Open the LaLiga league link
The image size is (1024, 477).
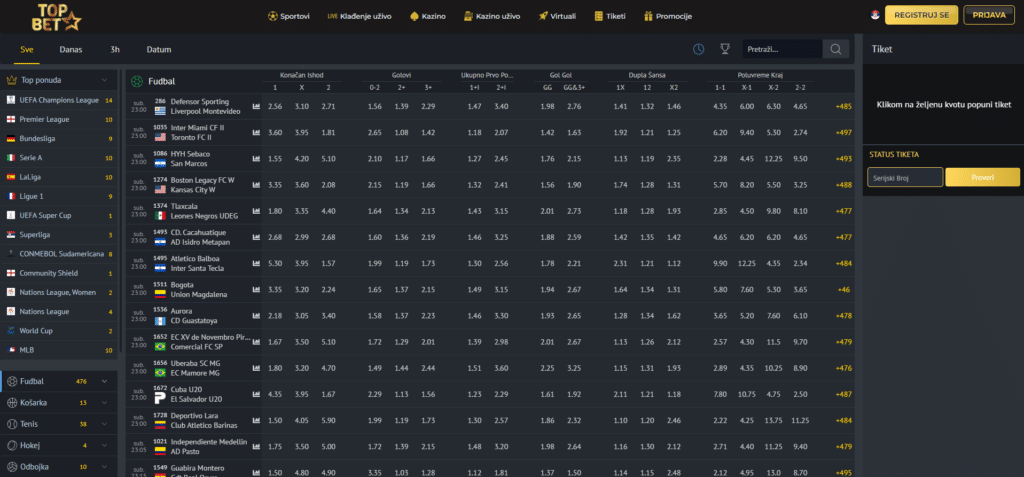pyautogui.click(x=31, y=177)
